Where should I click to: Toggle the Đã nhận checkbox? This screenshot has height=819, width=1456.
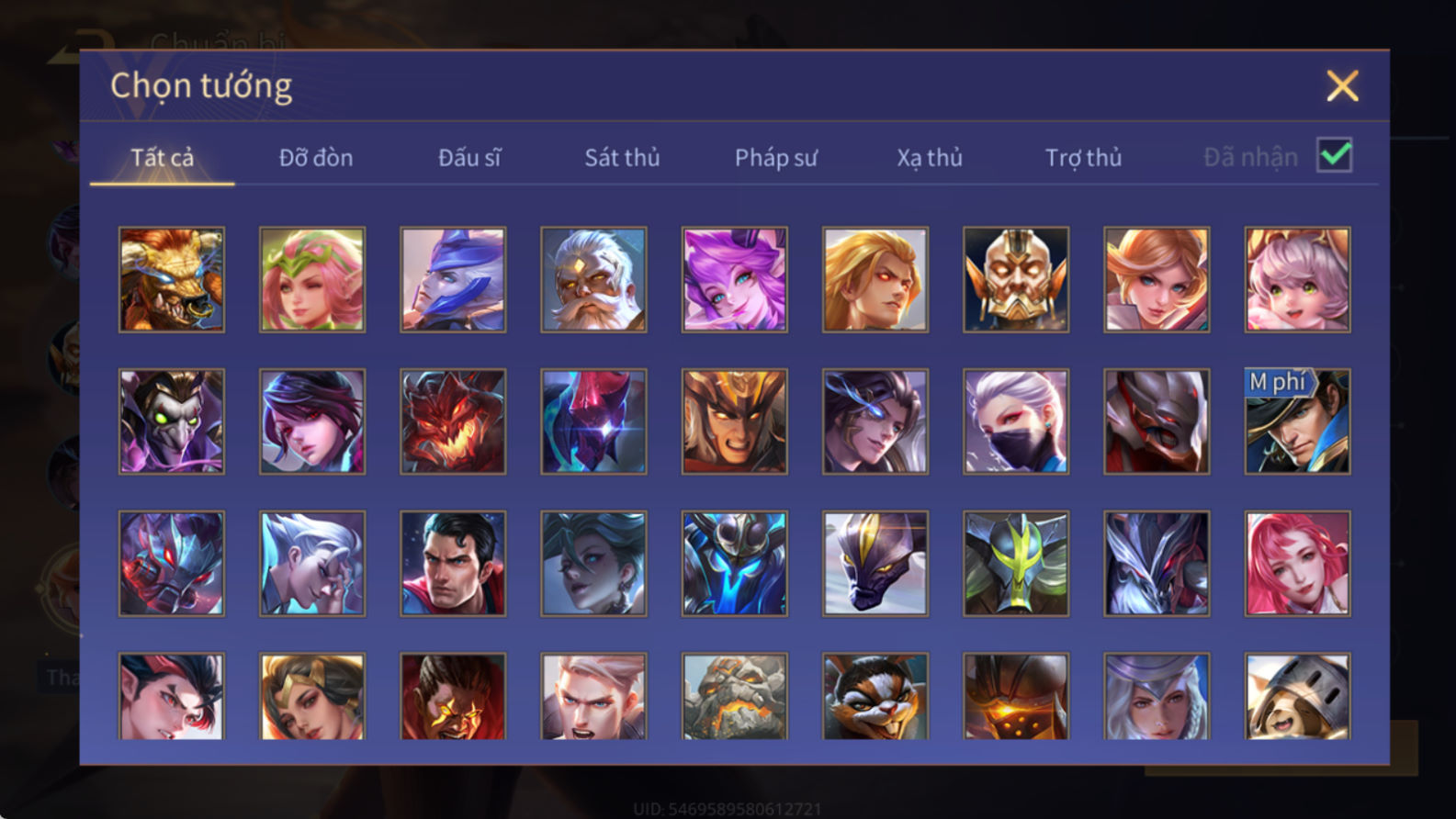[1335, 155]
